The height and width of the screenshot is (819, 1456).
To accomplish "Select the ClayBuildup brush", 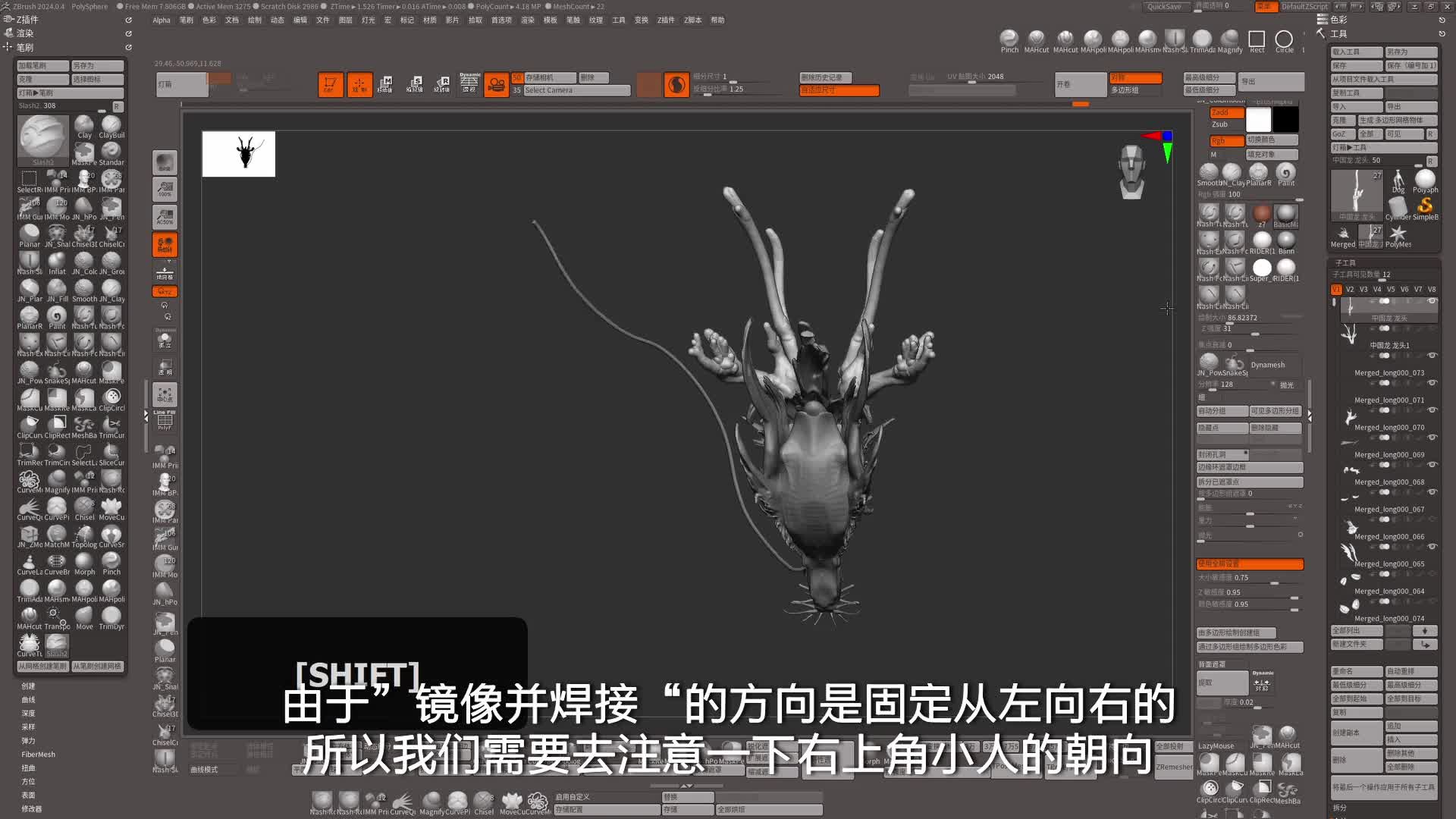I will point(111,125).
